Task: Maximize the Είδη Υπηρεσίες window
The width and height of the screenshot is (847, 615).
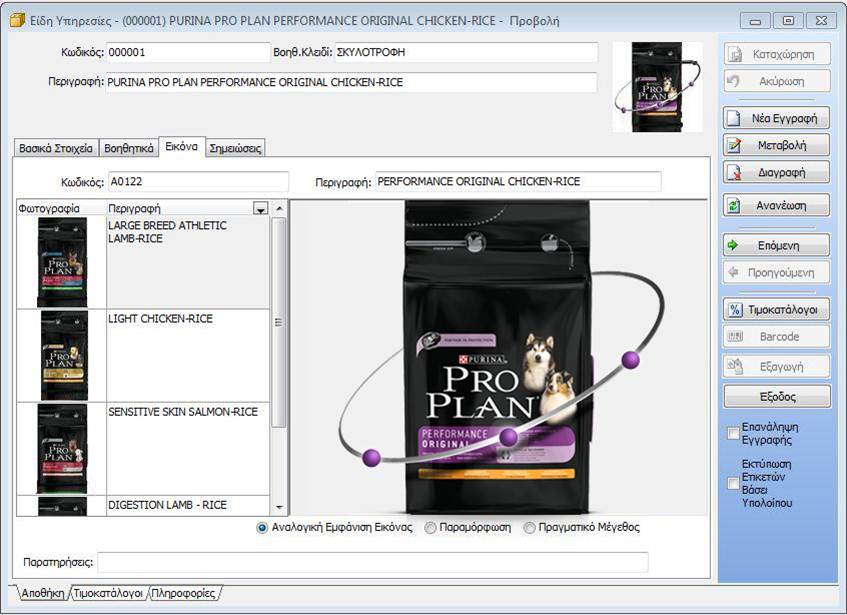Action: click(x=788, y=21)
